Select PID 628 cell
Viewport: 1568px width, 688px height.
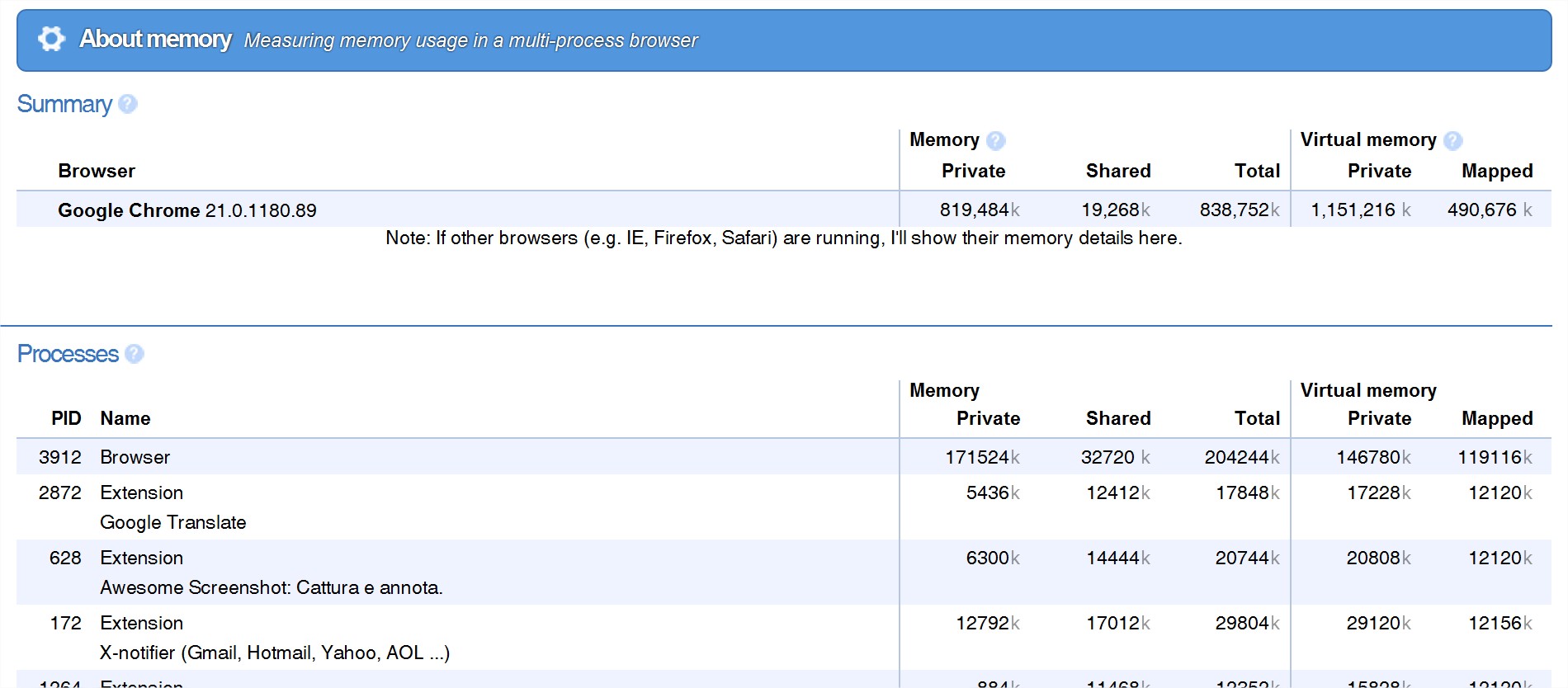(x=65, y=558)
